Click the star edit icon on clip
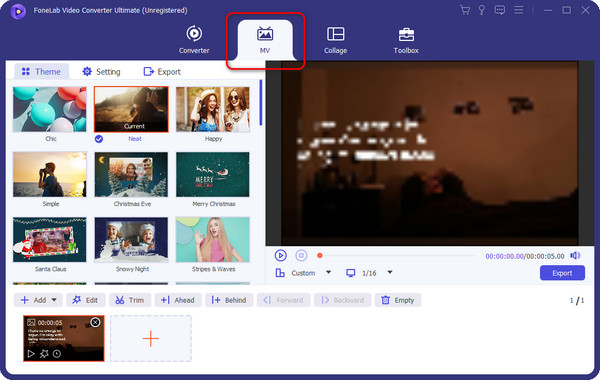Viewport: 600px width, 380px height. [44, 354]
